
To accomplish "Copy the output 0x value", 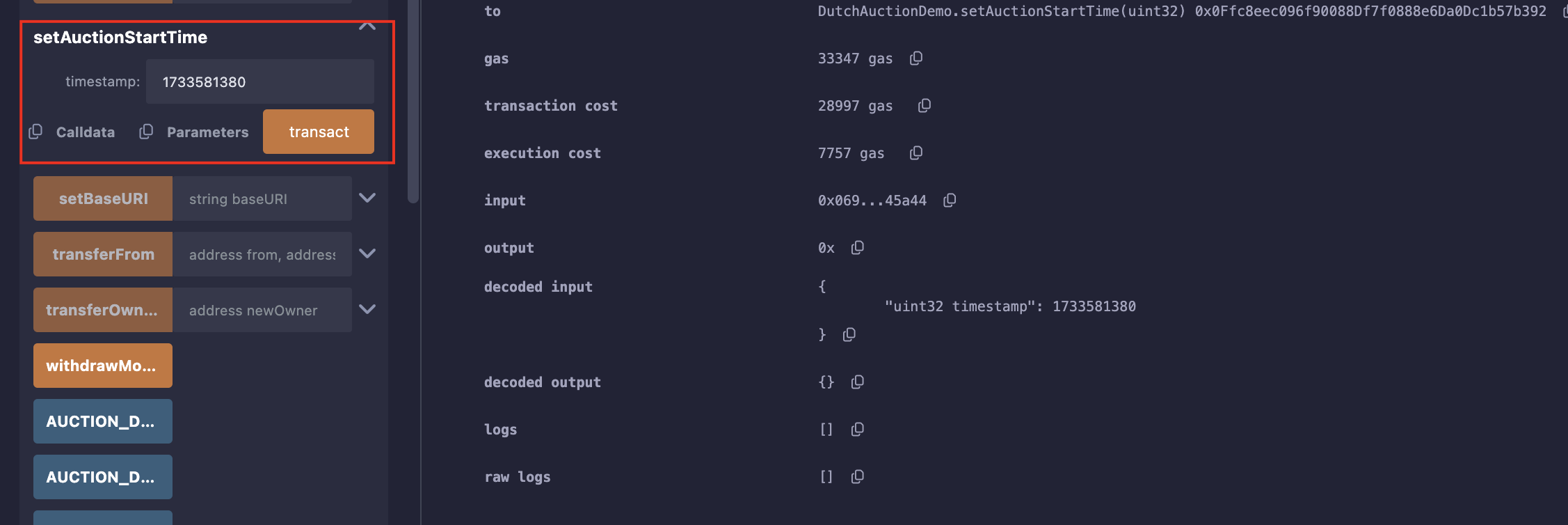I will coord(858,248).
